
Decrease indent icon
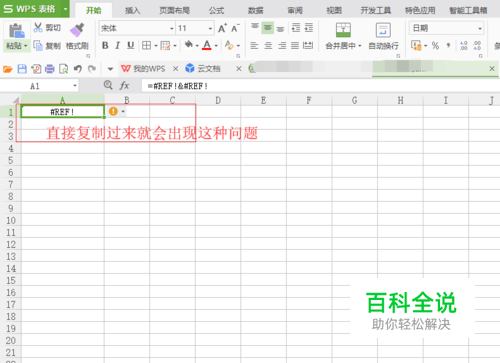coord(296,28)
